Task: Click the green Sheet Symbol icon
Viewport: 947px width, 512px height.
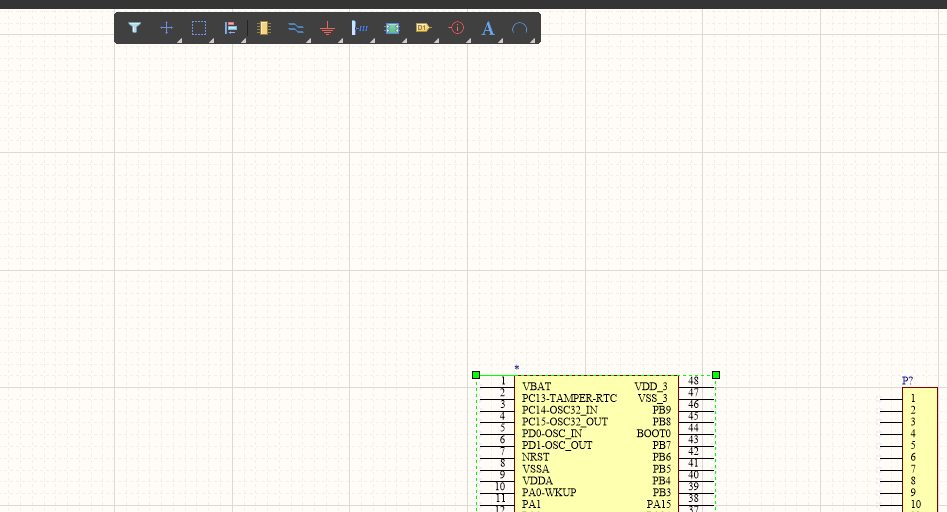Action: click(x=392, y=28)
